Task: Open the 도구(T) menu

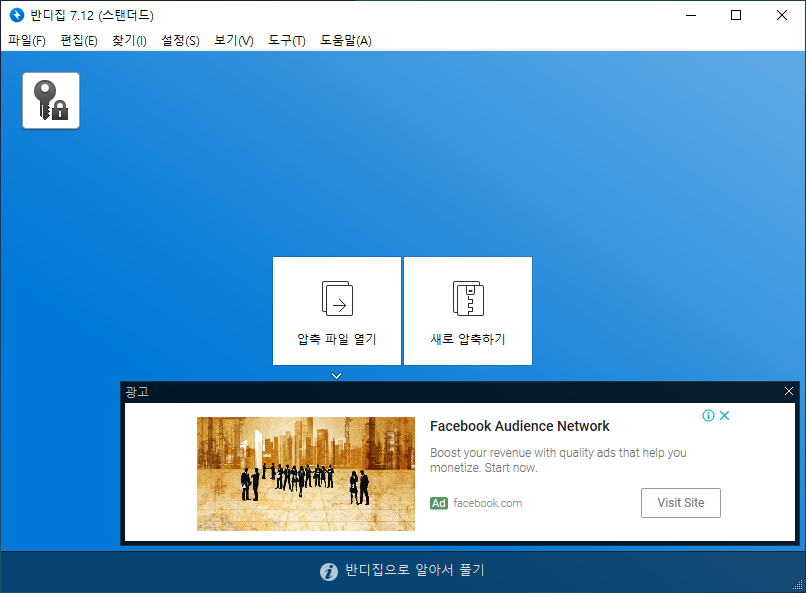Action: coord(287,41)
